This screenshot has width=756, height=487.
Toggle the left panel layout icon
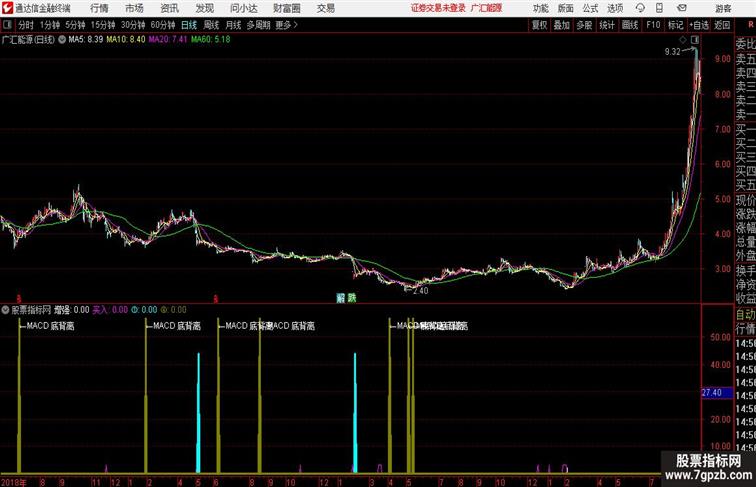pyautogui.click(x=7, y=25)
